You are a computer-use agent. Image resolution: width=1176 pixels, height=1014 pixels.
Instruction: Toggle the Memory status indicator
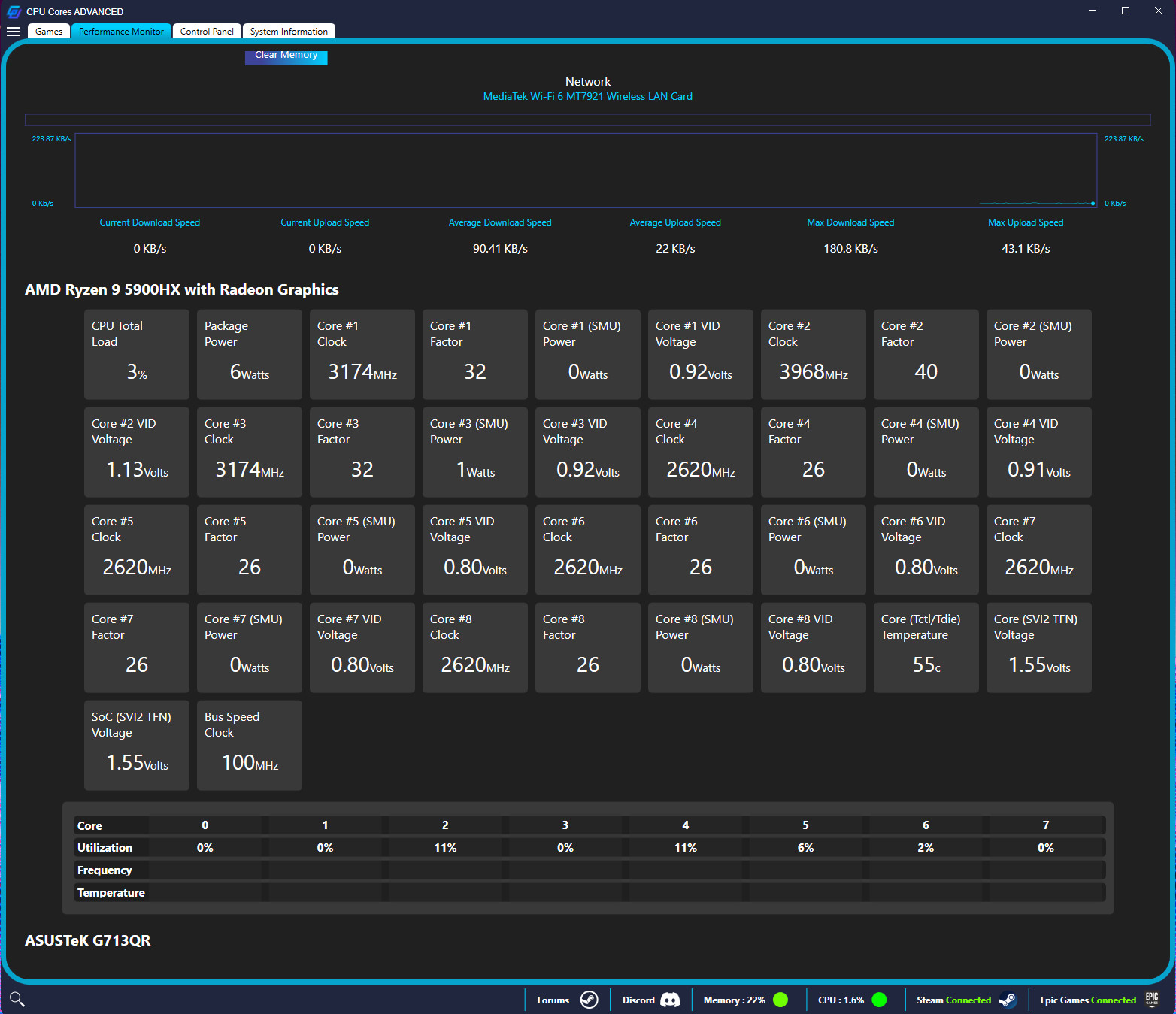coord(780,1000)
